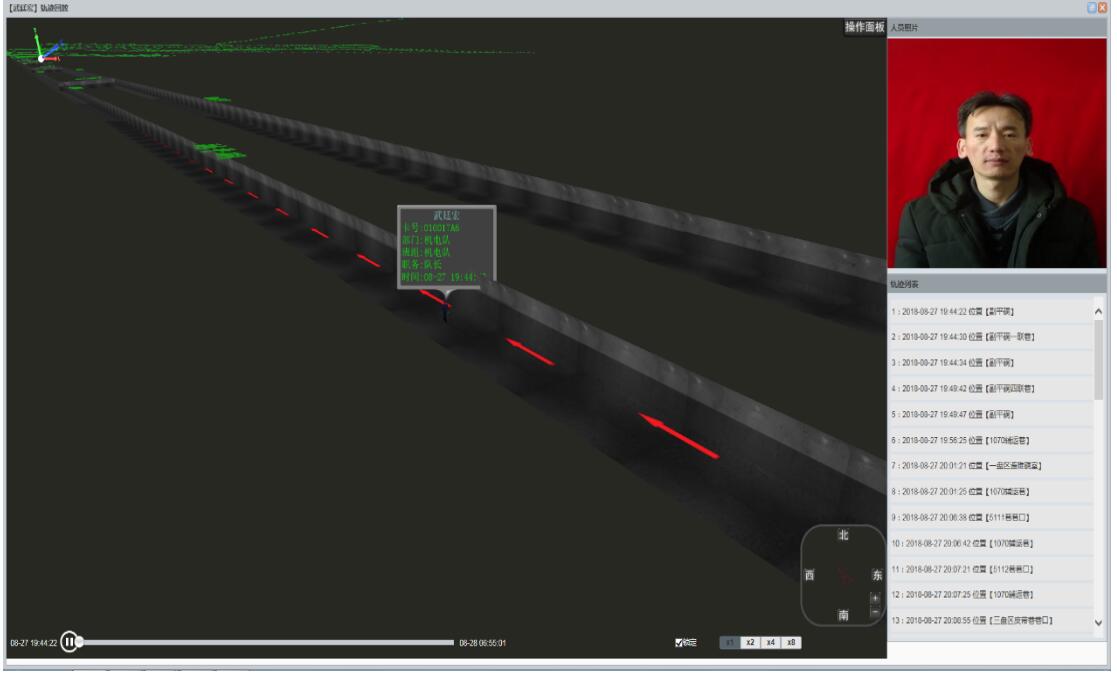Click the blue restore window icon

[x=1091, y=7]
